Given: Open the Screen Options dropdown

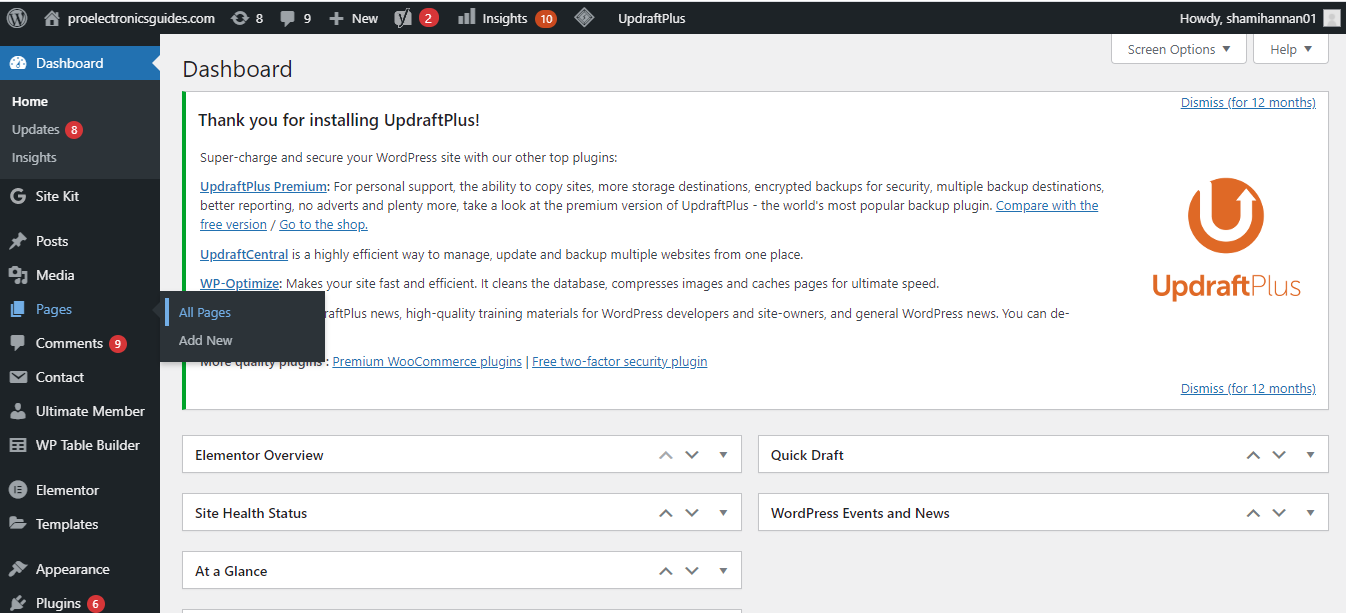Looking at the screenshot, I should [1178, 49].
